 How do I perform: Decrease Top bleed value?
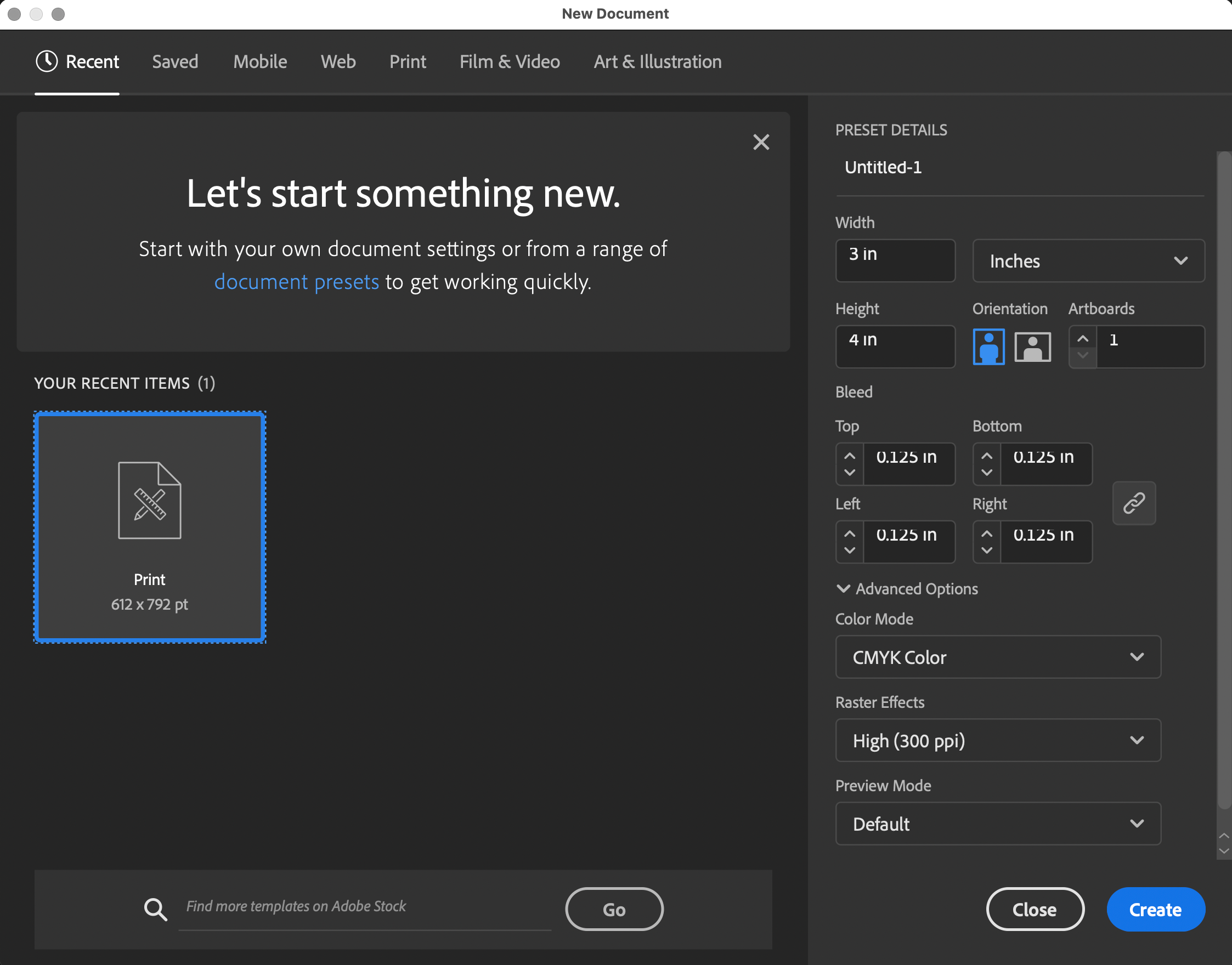pyautogui.click(x=850, y=472)
